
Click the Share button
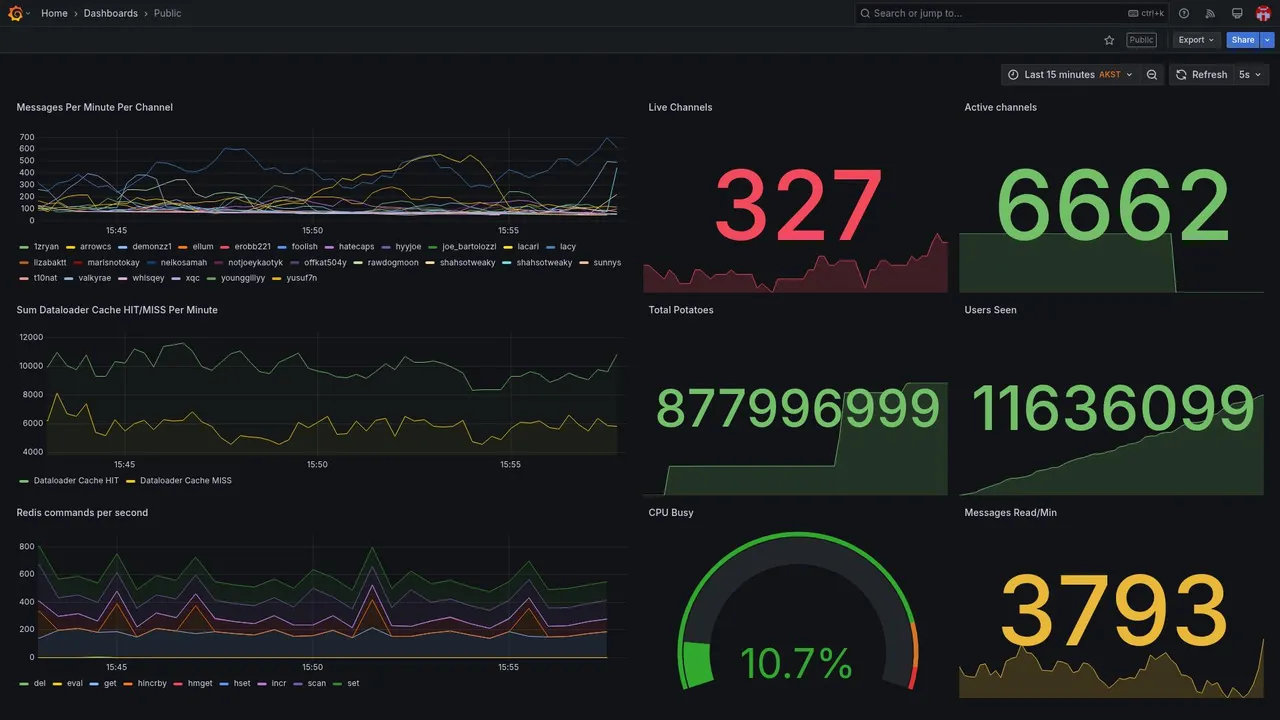pyautogui.click(x=1243, y=40)
